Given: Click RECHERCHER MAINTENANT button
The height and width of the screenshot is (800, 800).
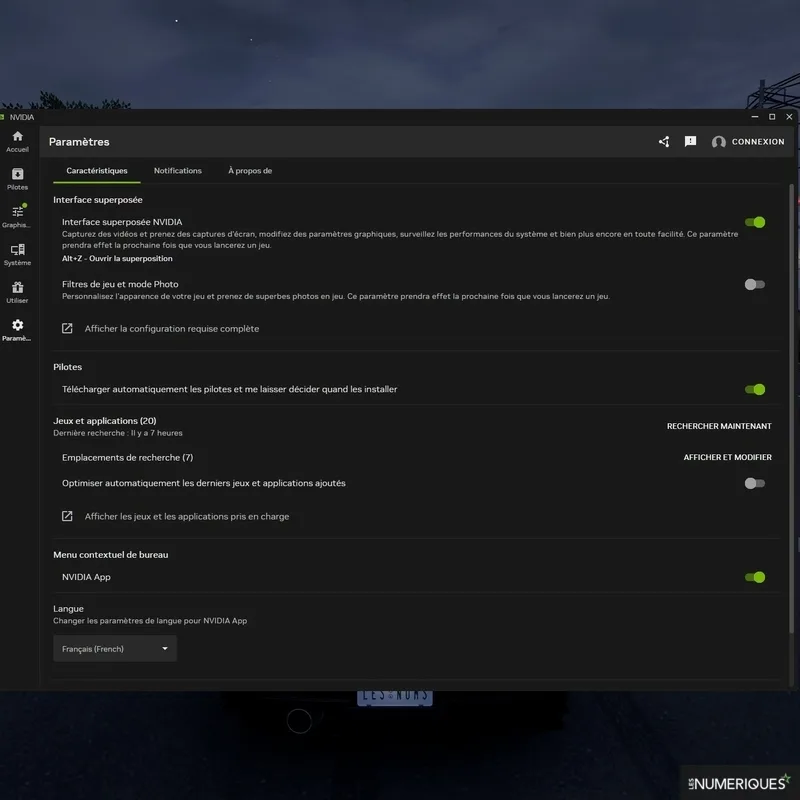Looking at the screenshot, I should 719,427.
